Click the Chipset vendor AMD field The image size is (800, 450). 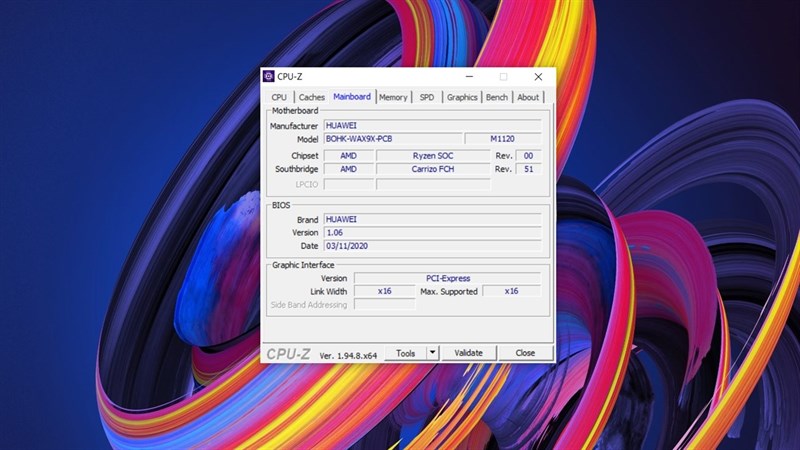point(348,156)
